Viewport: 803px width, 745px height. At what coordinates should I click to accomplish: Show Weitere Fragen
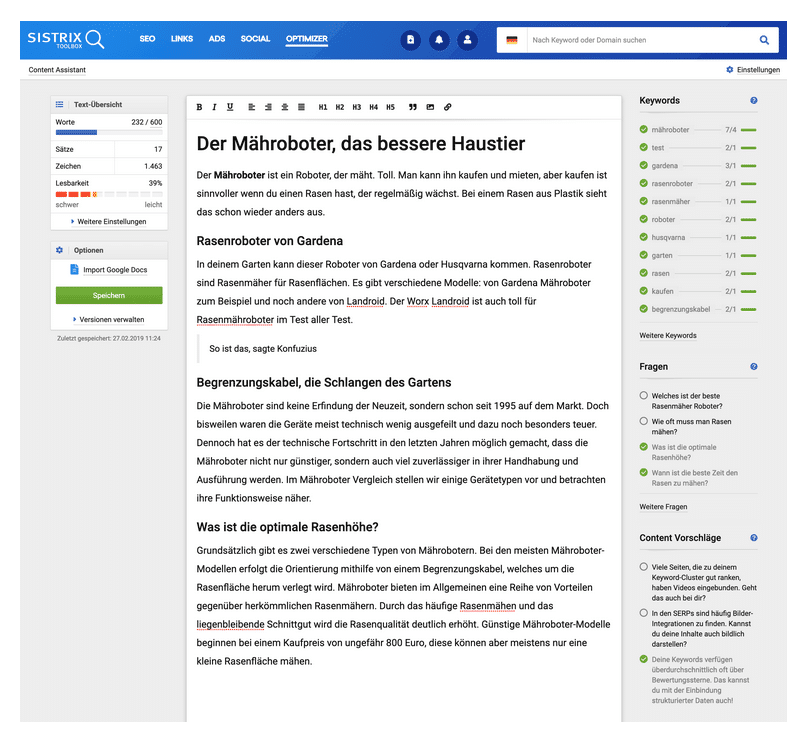coord(663,506)
